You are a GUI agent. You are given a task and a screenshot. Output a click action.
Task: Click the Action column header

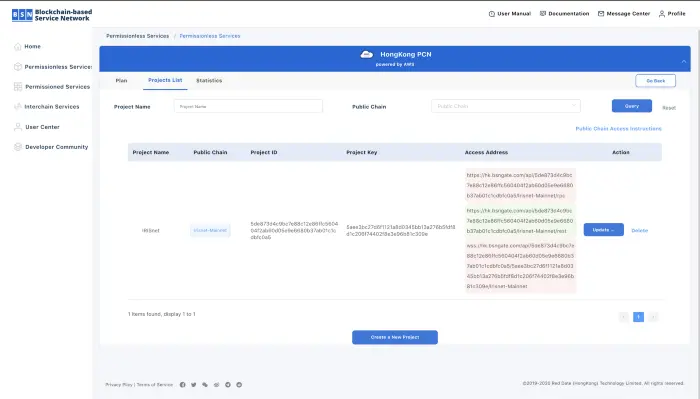pos(621,153)
